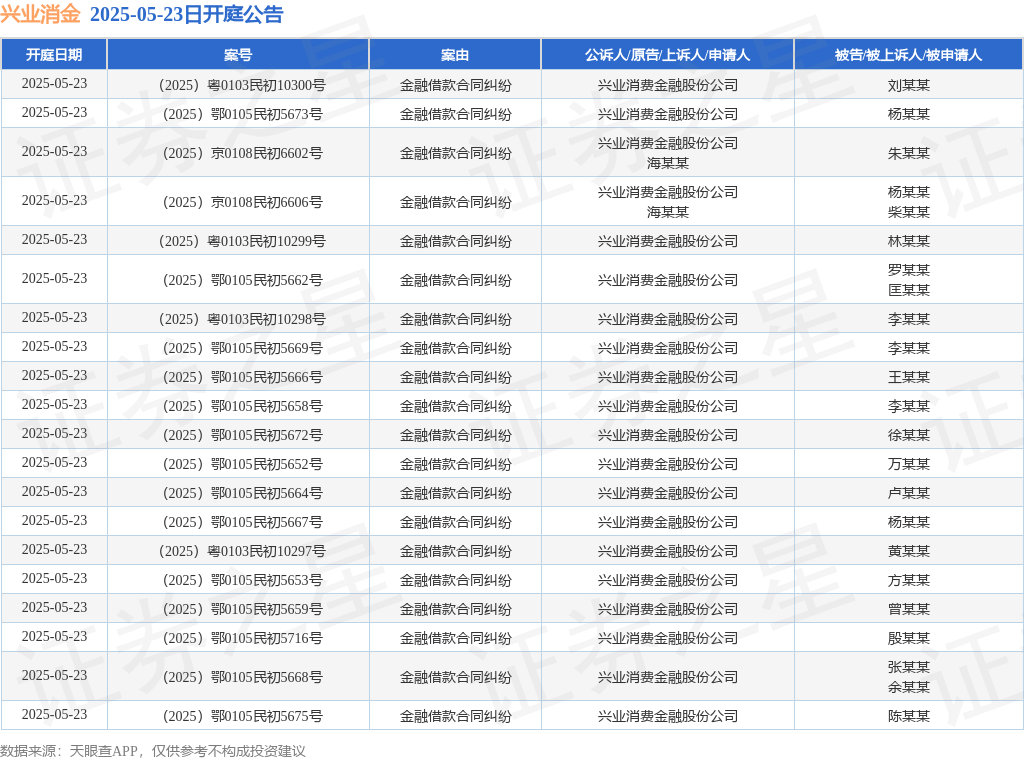Image resolution: width=1024 pixels, height=760 pixels.
Task: Click case number 鄂0105民初5666号
Action: pos(242,377)
